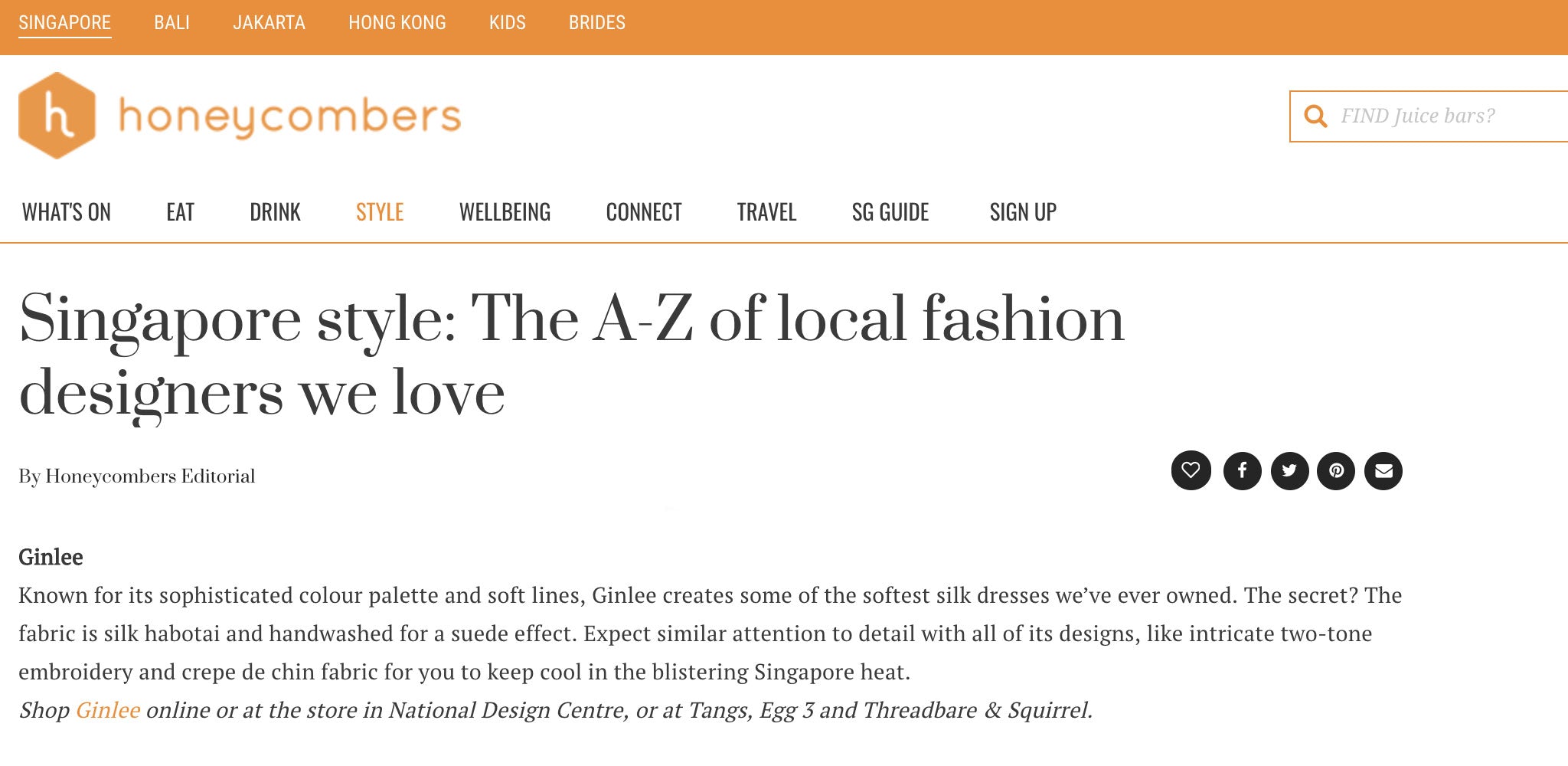Open the Style menu
The height and width of the screenshot is (766, 1568).
pos(380,212)
